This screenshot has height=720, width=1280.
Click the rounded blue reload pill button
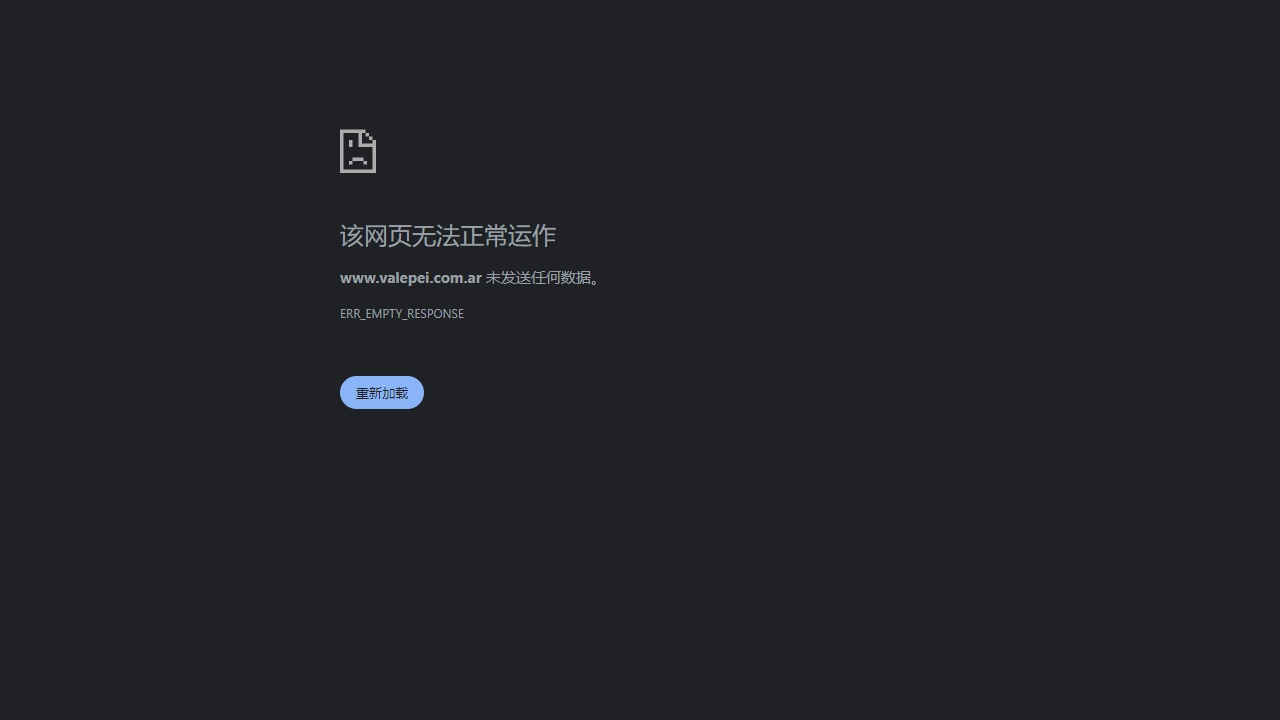click(382, 393)
